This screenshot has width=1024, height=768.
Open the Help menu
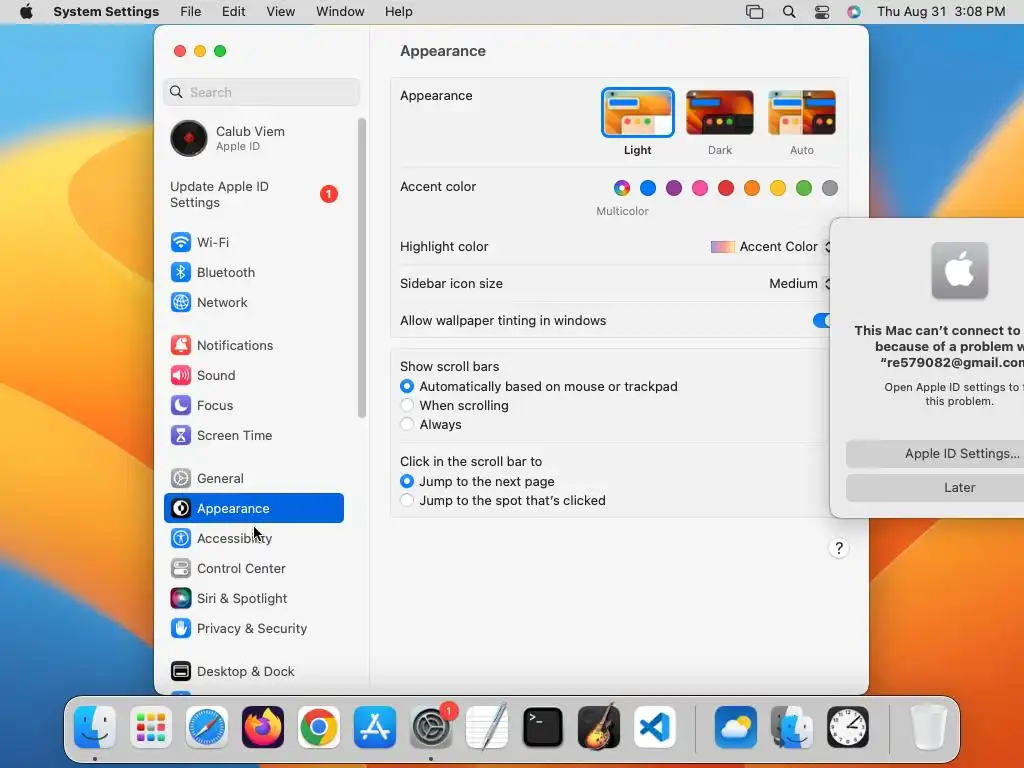(x=398, y=12)
